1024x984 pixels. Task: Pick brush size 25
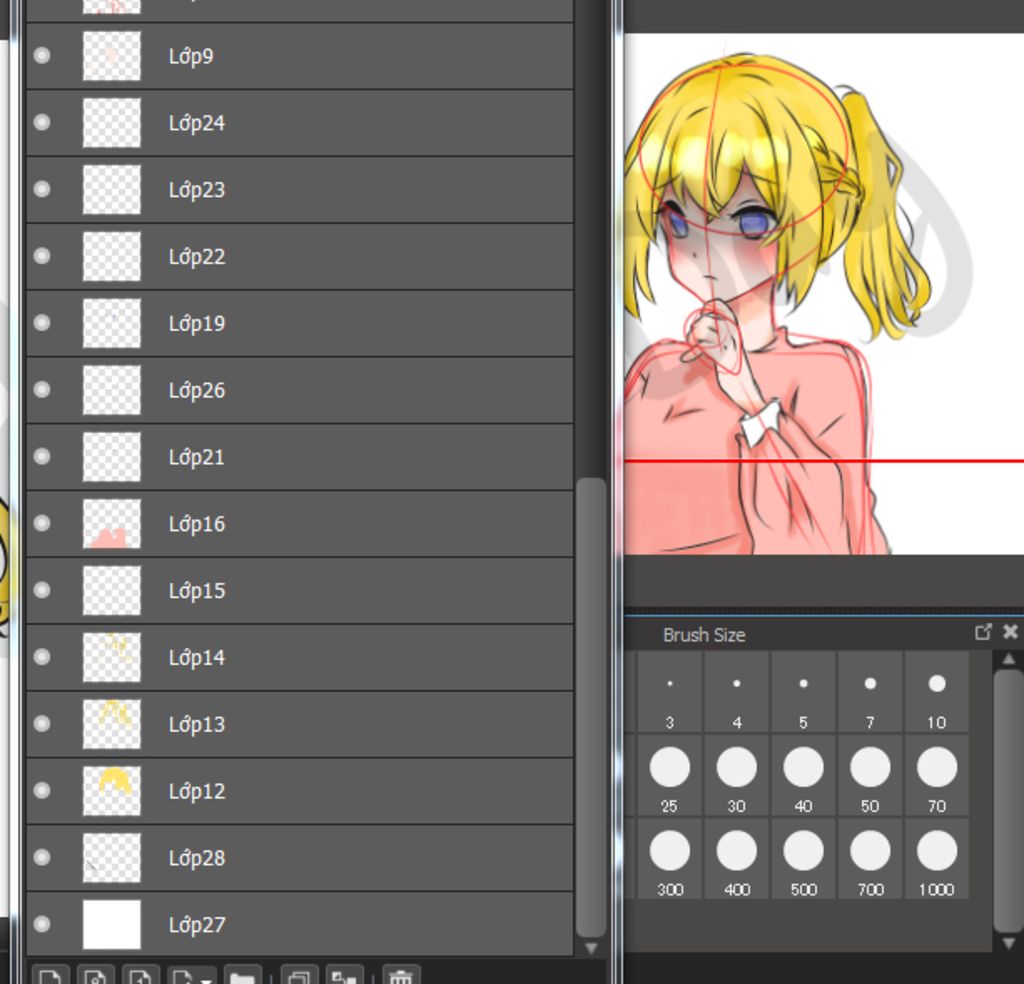670,776
